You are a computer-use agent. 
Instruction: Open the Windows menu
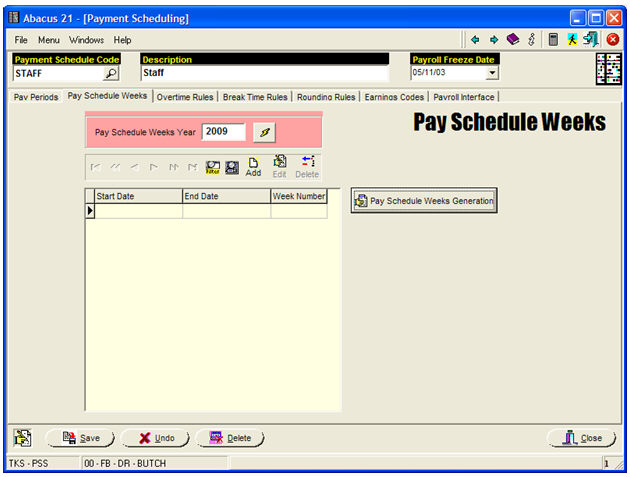86,40
